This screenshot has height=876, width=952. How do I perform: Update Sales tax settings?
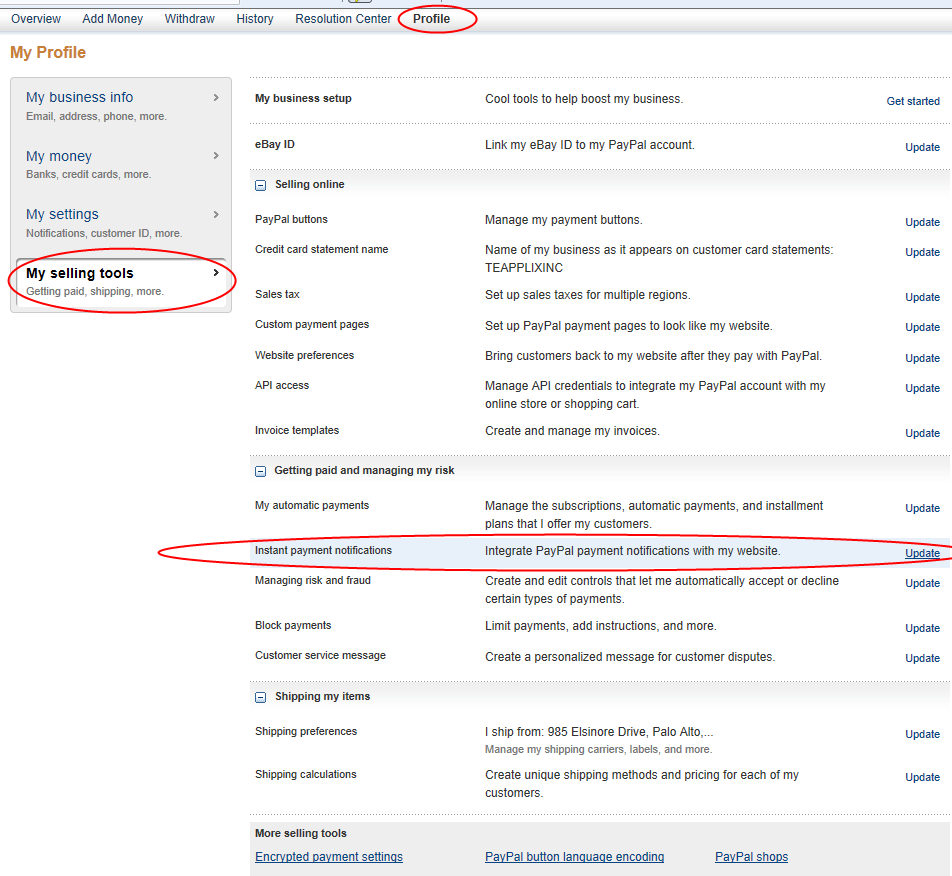922,297
